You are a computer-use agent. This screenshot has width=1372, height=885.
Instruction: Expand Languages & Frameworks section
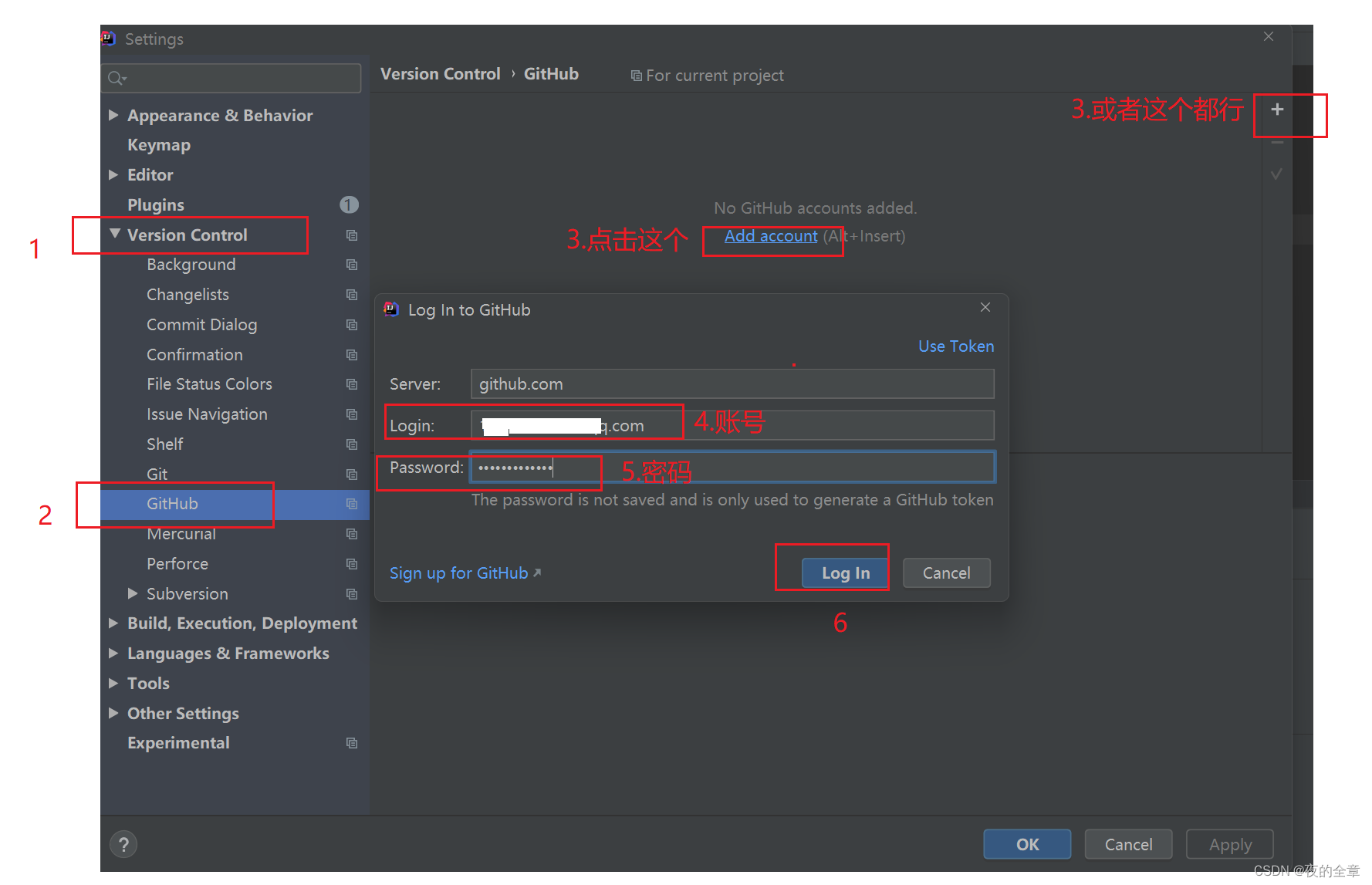click(113, 653)
